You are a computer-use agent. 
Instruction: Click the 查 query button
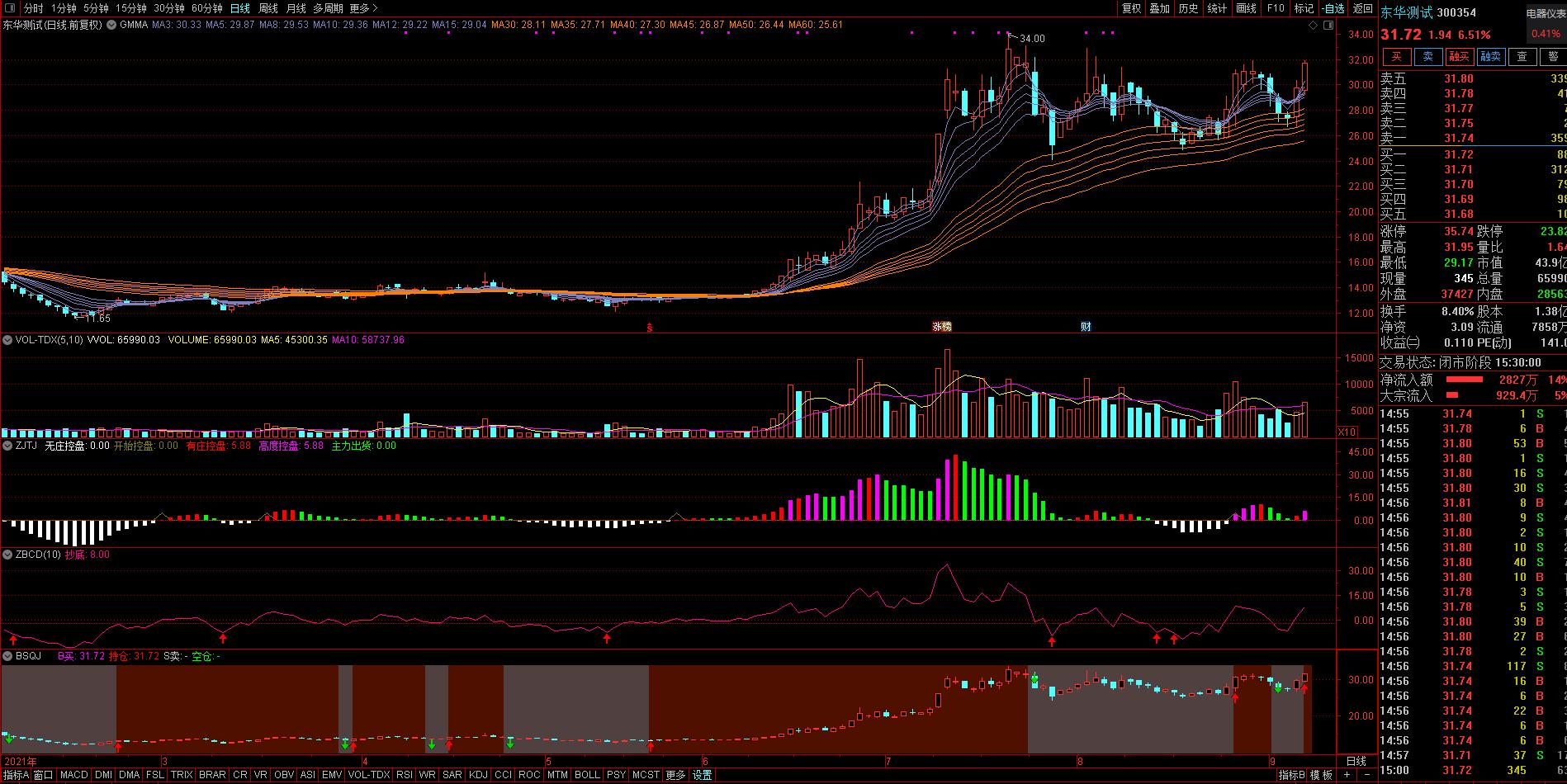point(1522,56)
